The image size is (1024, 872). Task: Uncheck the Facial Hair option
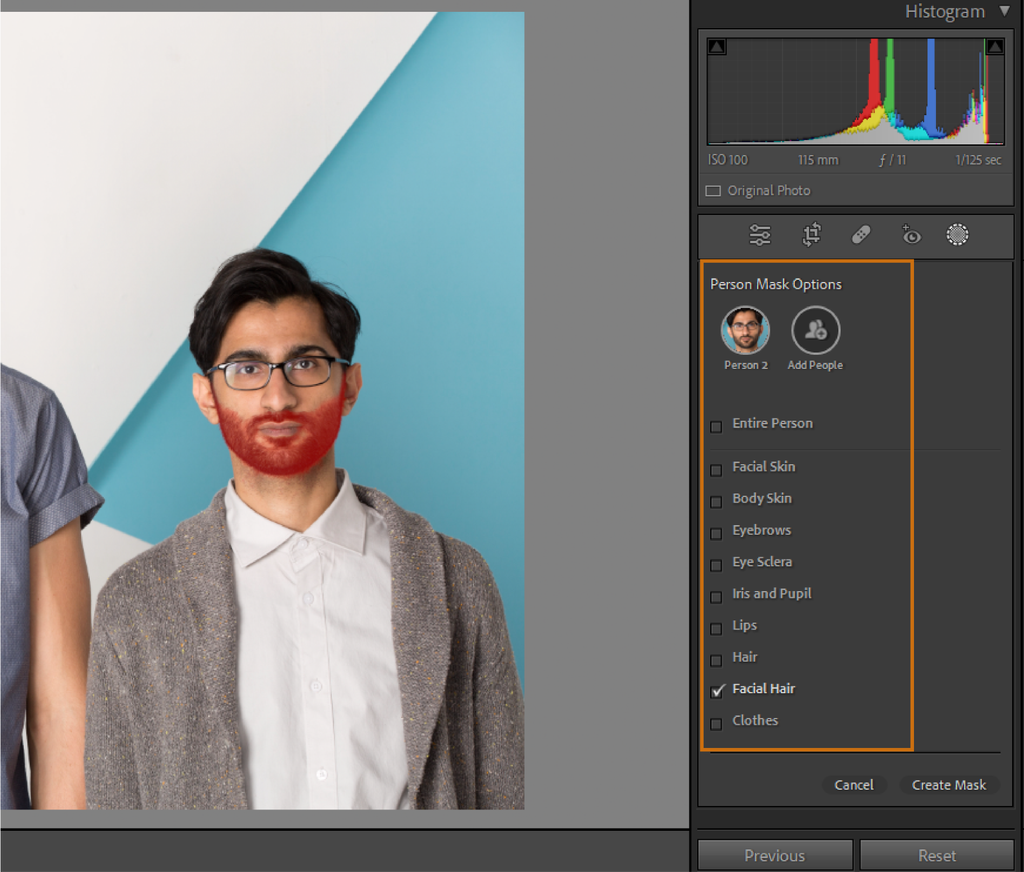tap(716, 691)
